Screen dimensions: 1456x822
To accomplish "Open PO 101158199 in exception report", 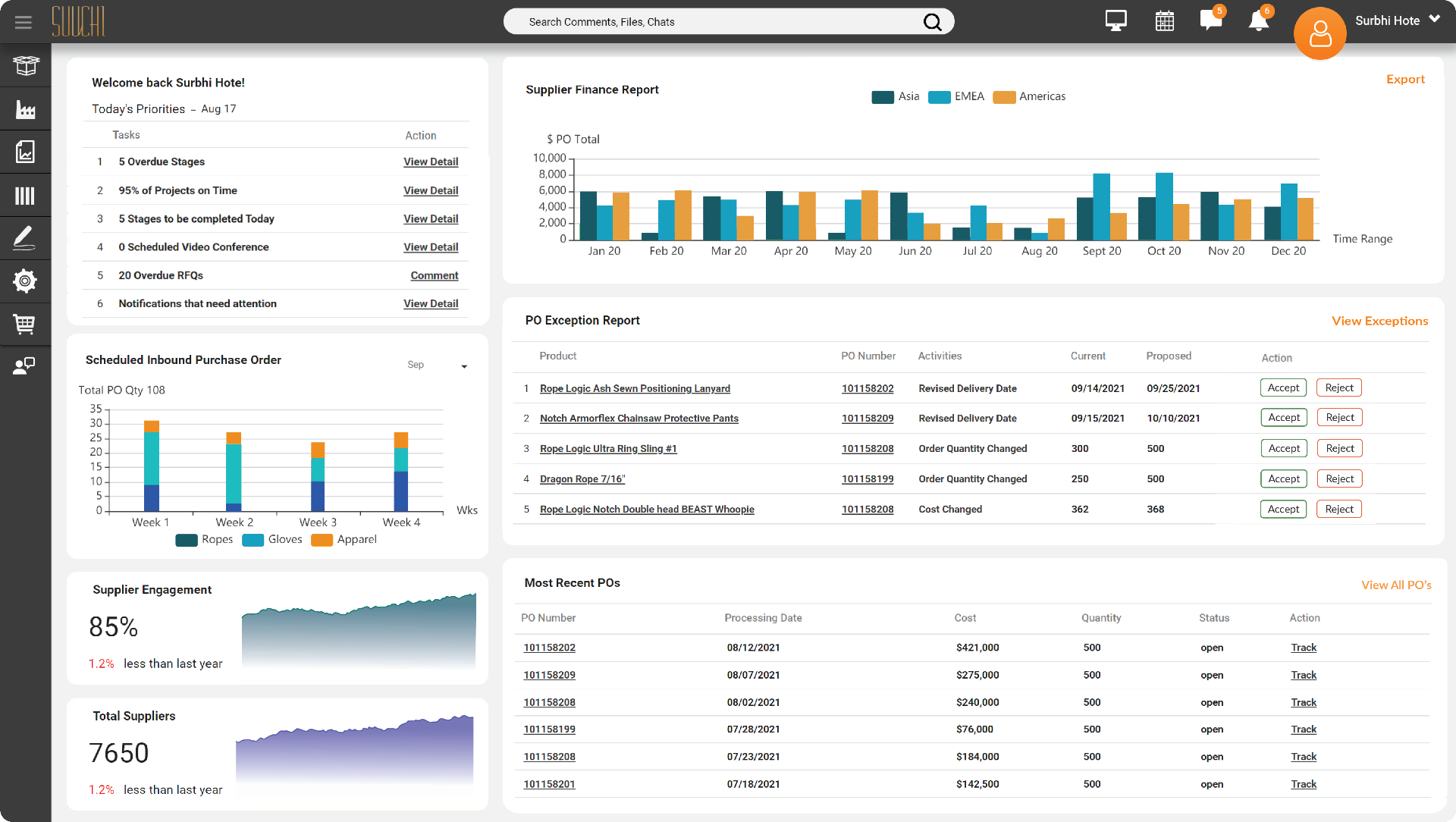I will (x=868, y=479).
